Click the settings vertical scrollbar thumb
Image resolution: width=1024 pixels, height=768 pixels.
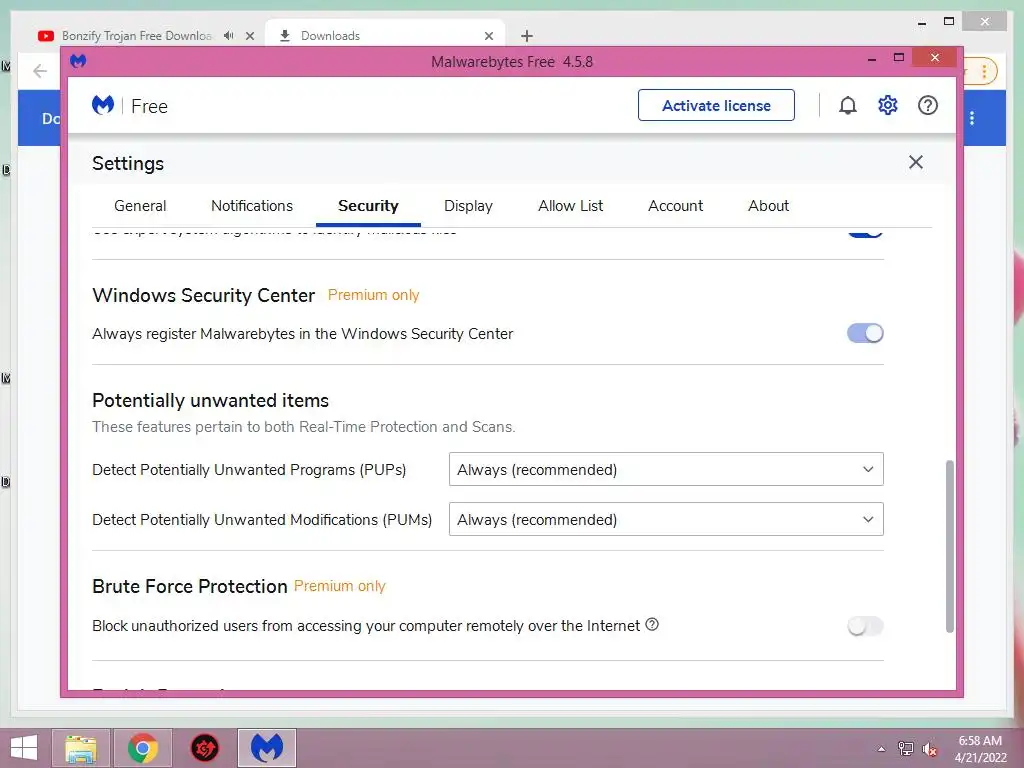pos(950,546)
